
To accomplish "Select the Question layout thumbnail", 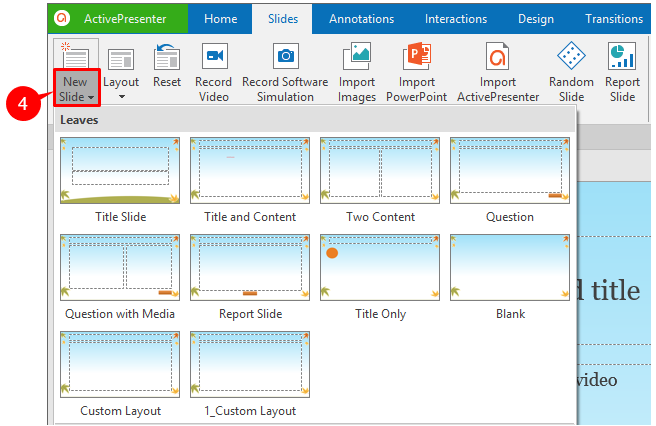I will tap(510, 170).
